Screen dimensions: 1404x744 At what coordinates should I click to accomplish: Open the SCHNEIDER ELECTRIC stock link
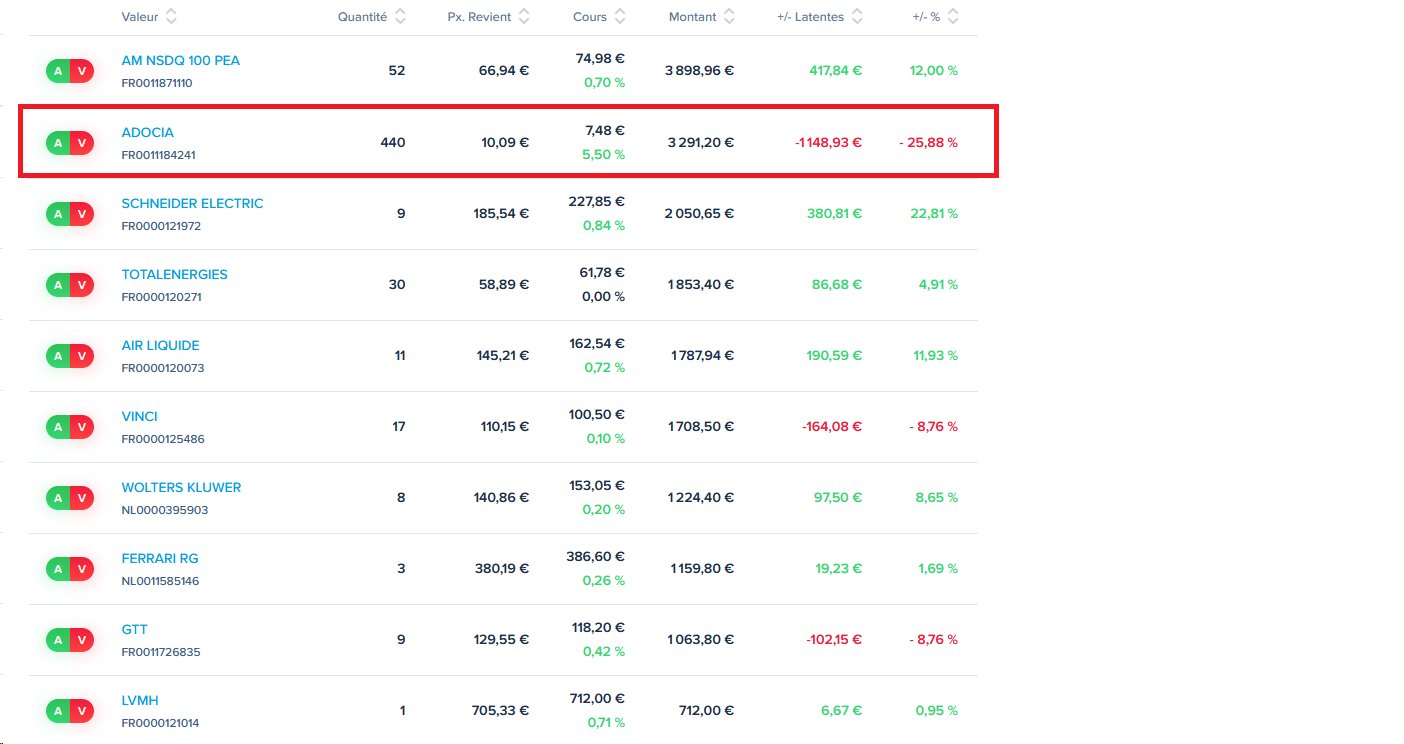[x=192, y=203]
